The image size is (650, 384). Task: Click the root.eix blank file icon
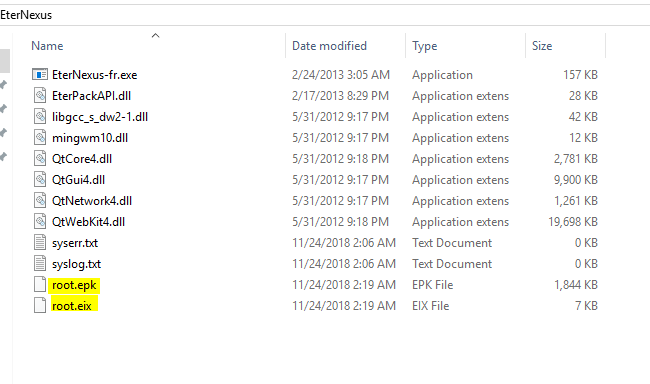tap(40, 306)
